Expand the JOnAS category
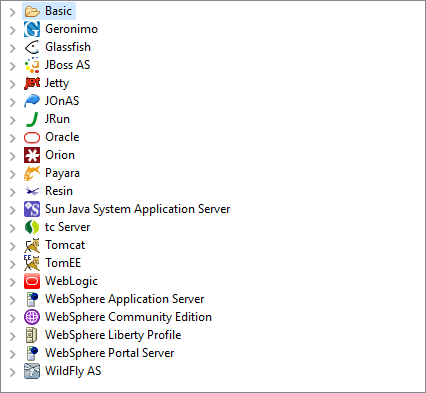Viewport: 426px width, 393px height. [x=13, y=102]
